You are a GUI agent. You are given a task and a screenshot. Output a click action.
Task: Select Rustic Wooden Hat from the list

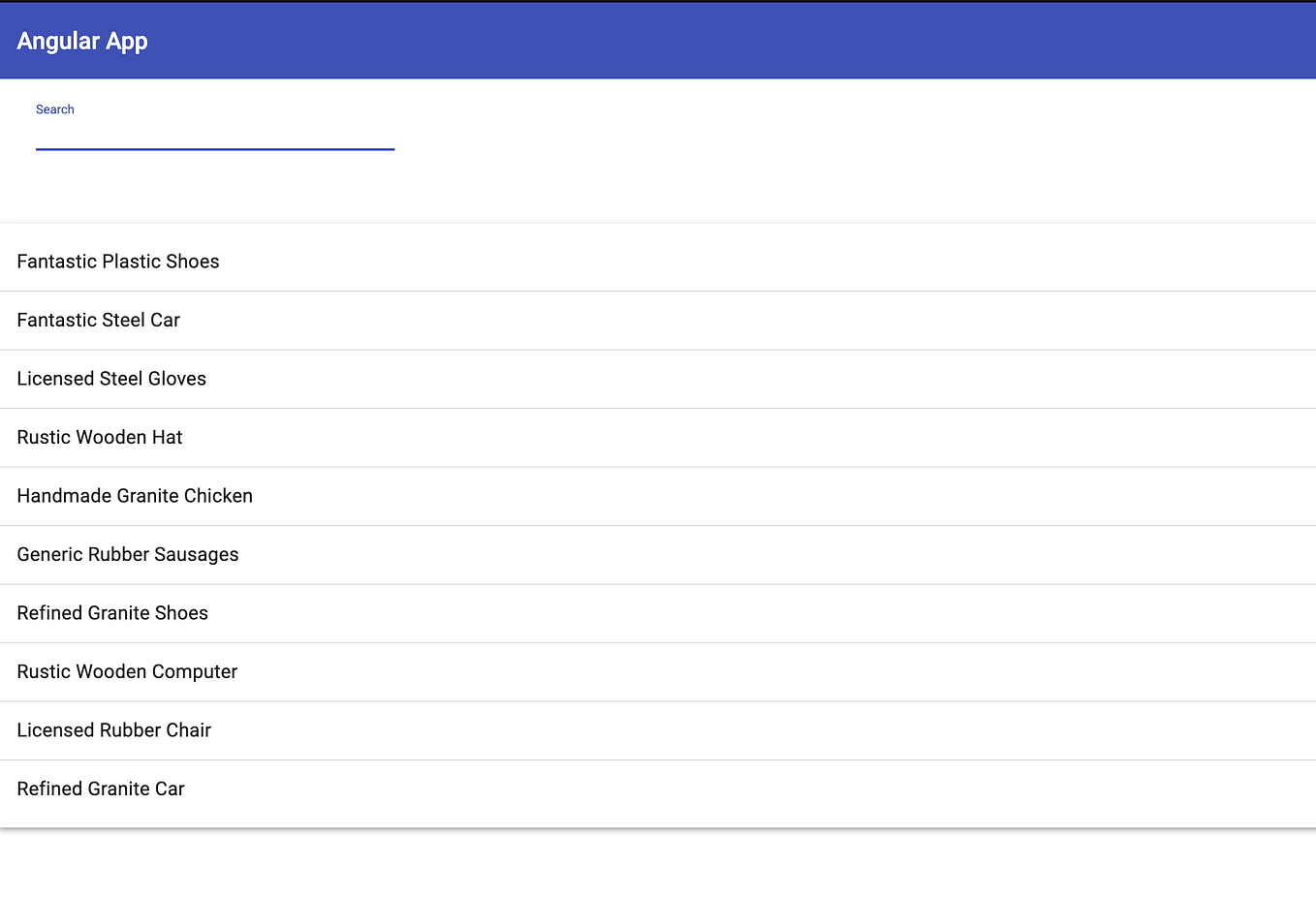point(100,437)
